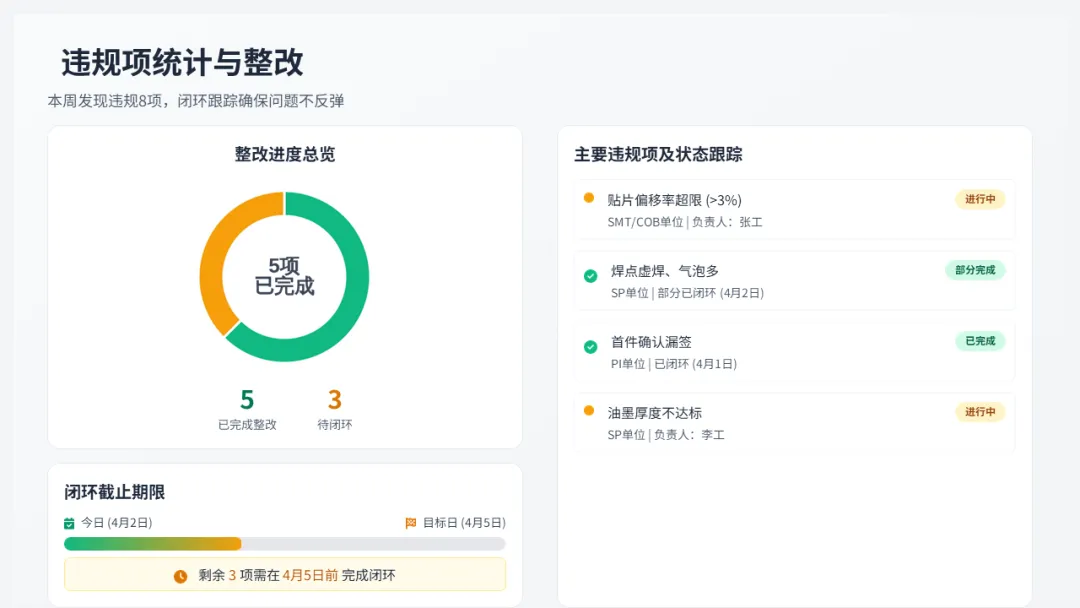Click the 进行中 badge on 油墨厚度不达标 row
The height and width of the screenshot is (608, 1080).
(979, 412)
